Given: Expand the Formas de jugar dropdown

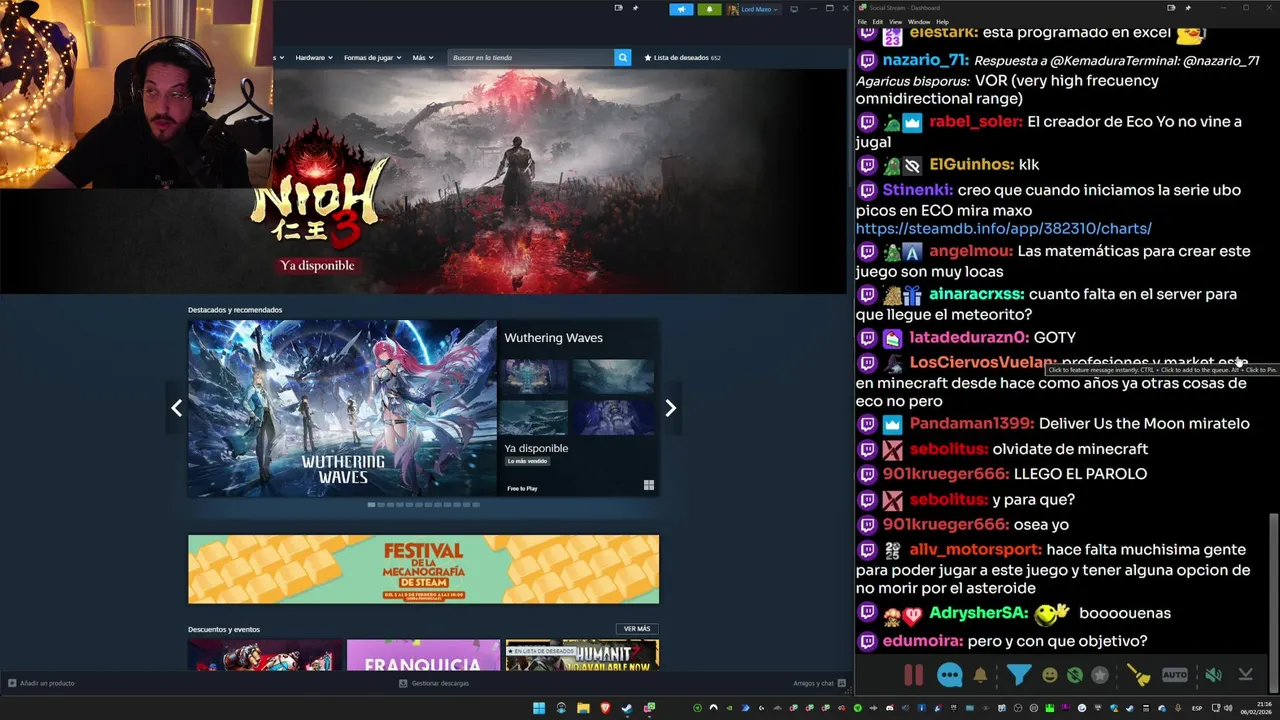Looking at the screenshot, I should point(372,58).
